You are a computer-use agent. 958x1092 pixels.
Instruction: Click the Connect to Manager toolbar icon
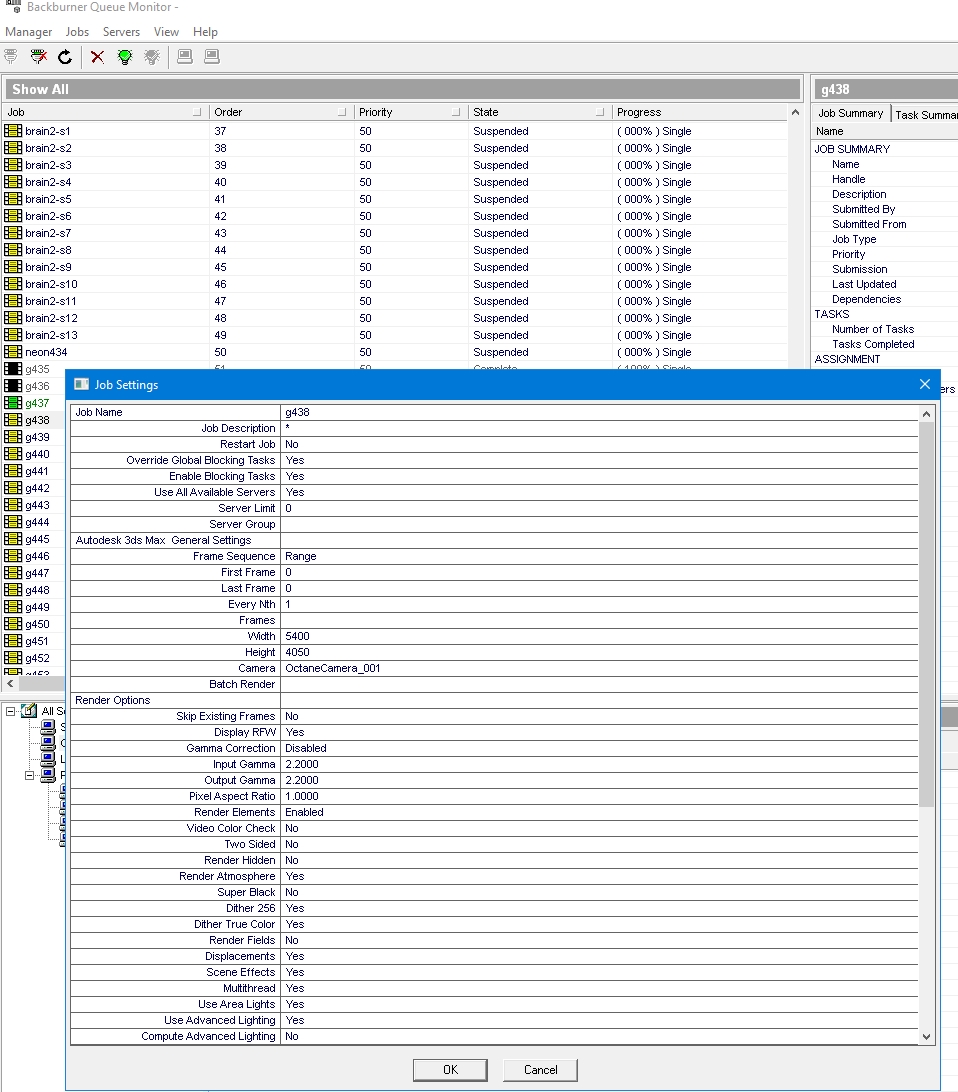[x=11, y=57]
